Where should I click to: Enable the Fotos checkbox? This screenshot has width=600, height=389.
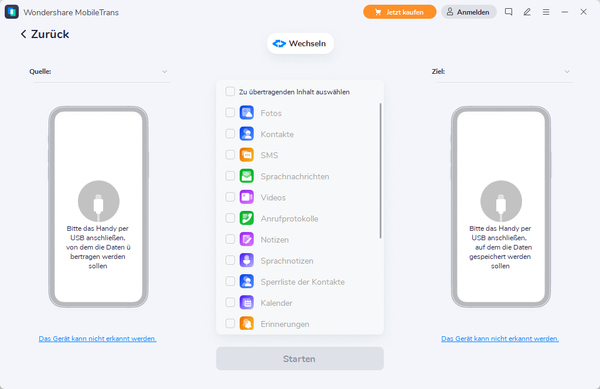pyautogui.click(x=230, y=112)
